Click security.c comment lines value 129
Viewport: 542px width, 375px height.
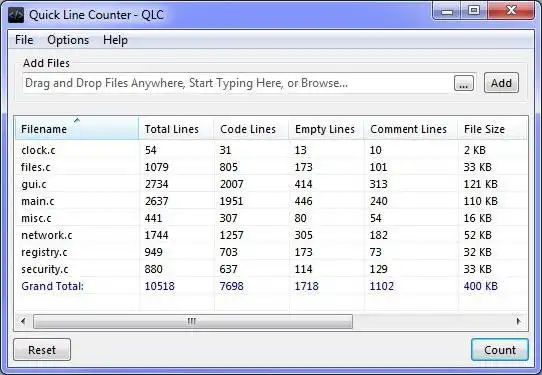click(379, 269)
